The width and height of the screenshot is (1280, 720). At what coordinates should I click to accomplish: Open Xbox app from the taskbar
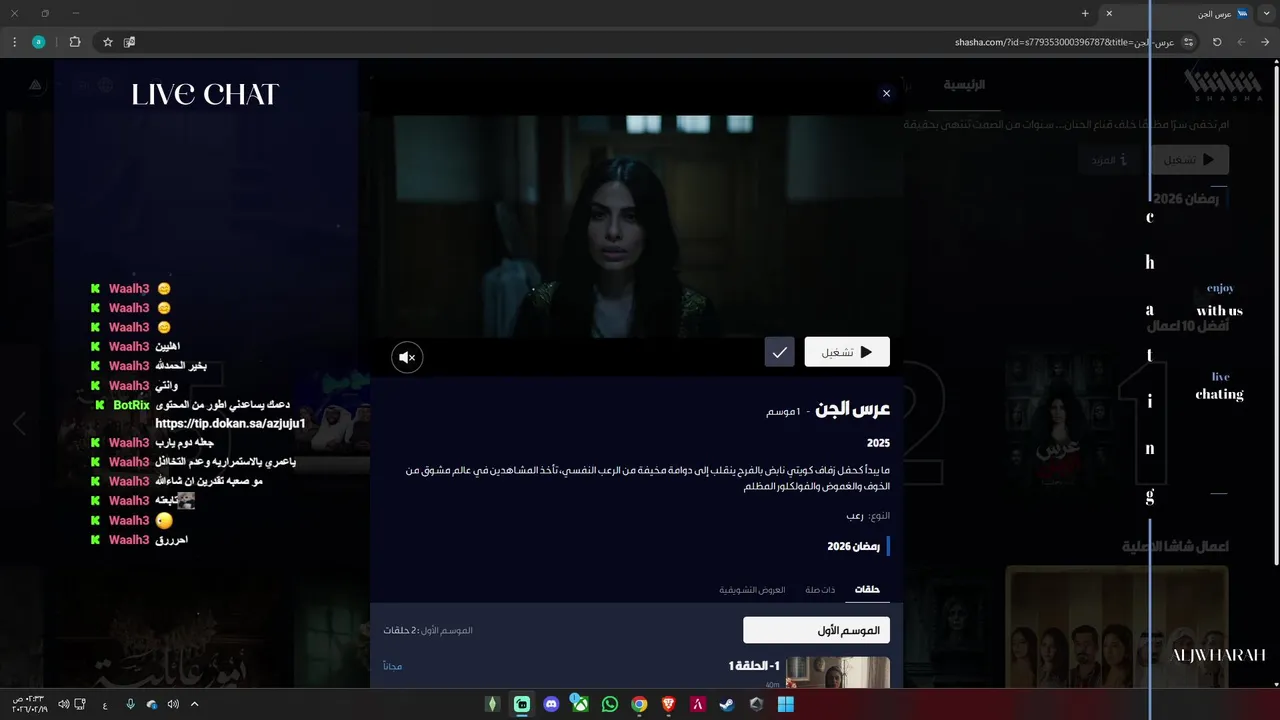click(x=580, y=704)
